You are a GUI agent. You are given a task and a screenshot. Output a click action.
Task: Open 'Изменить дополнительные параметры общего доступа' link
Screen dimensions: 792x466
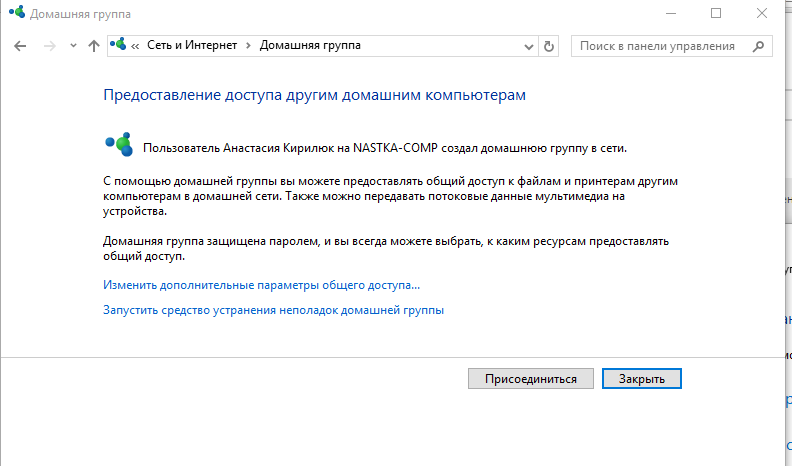[261, 285]
